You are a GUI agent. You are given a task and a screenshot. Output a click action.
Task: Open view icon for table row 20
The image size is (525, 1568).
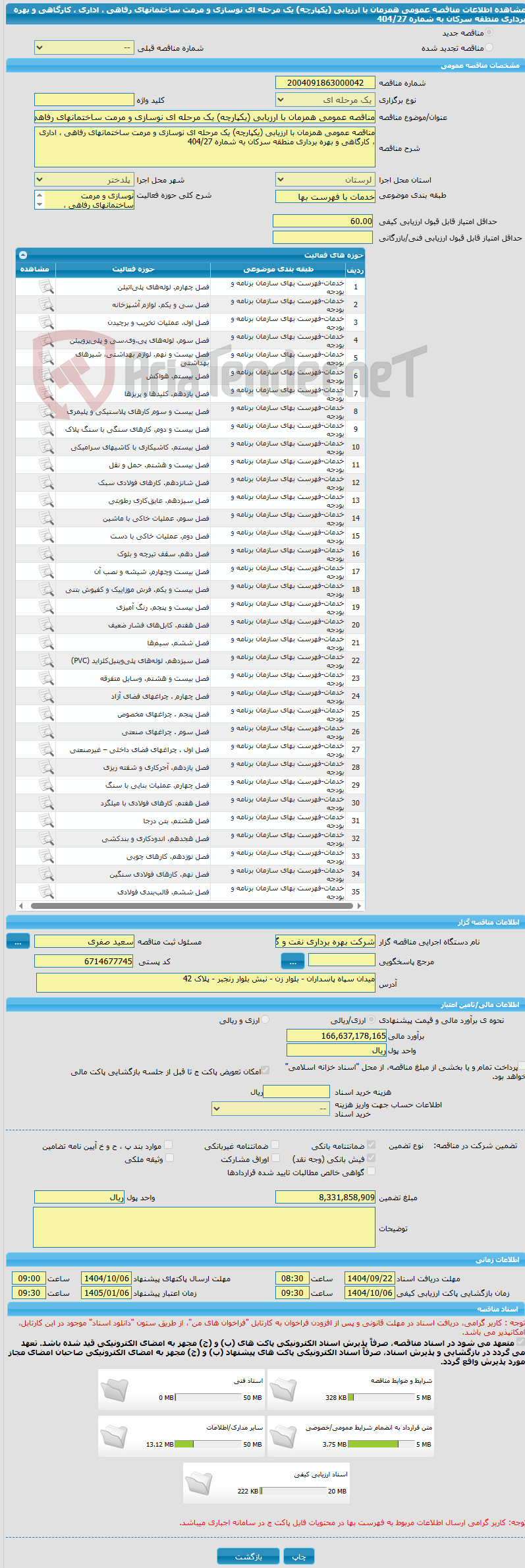tap(46, 625)
